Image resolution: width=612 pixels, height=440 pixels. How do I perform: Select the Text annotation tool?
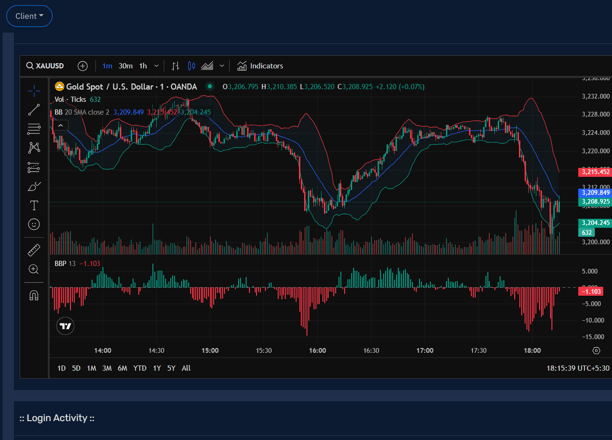click(34, 205)
